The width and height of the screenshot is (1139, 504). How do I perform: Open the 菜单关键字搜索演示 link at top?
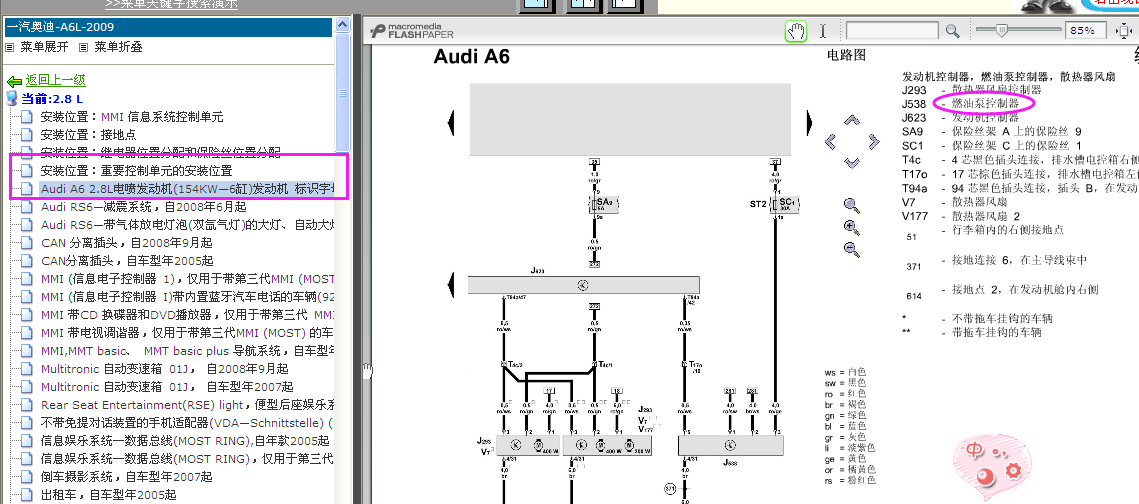[x=171, y=5]
